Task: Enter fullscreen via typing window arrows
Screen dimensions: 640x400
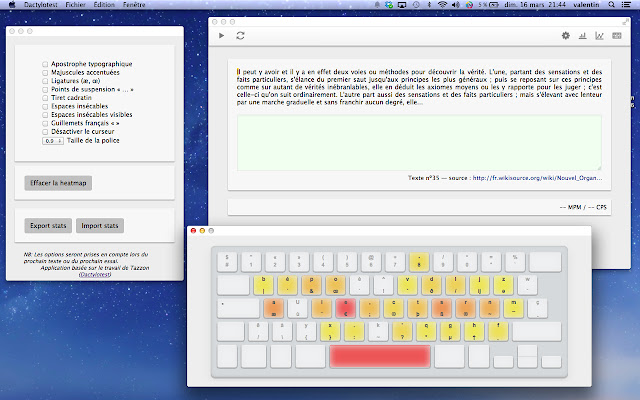Action: 625,22
